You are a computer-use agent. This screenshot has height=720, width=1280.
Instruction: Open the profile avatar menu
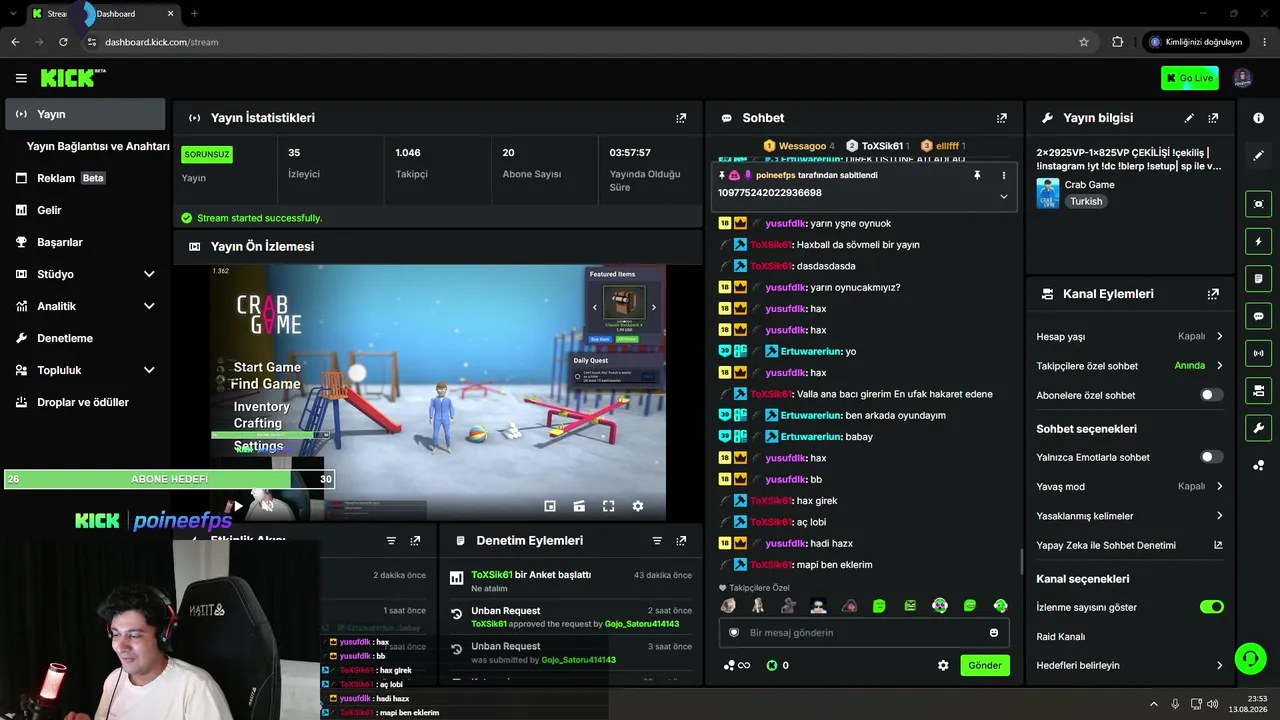pos(1242,78)
